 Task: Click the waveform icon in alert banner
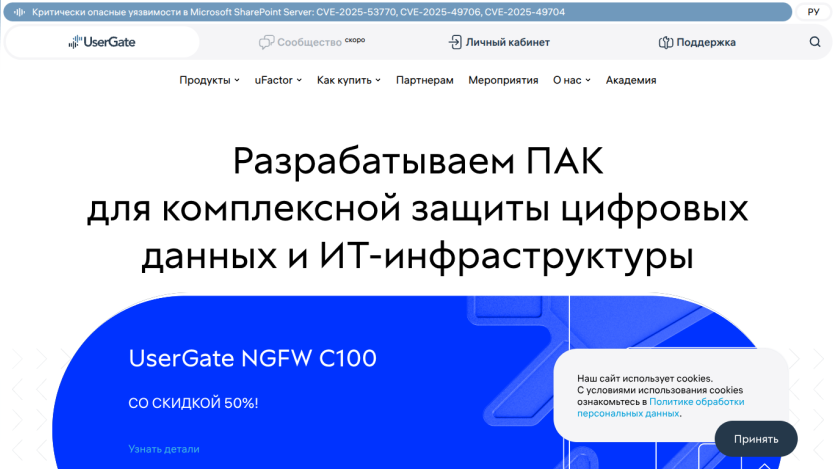pyautogui.click(x=20, y=12)
